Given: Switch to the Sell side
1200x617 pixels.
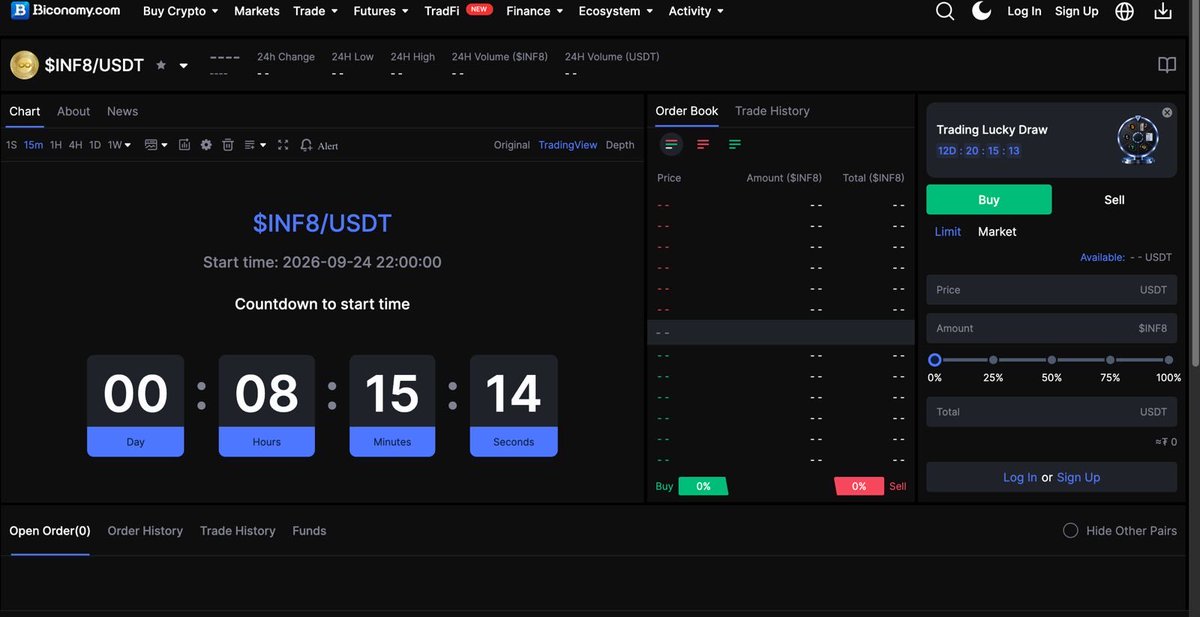Looking at the screenshot, I should [1114, 199].
